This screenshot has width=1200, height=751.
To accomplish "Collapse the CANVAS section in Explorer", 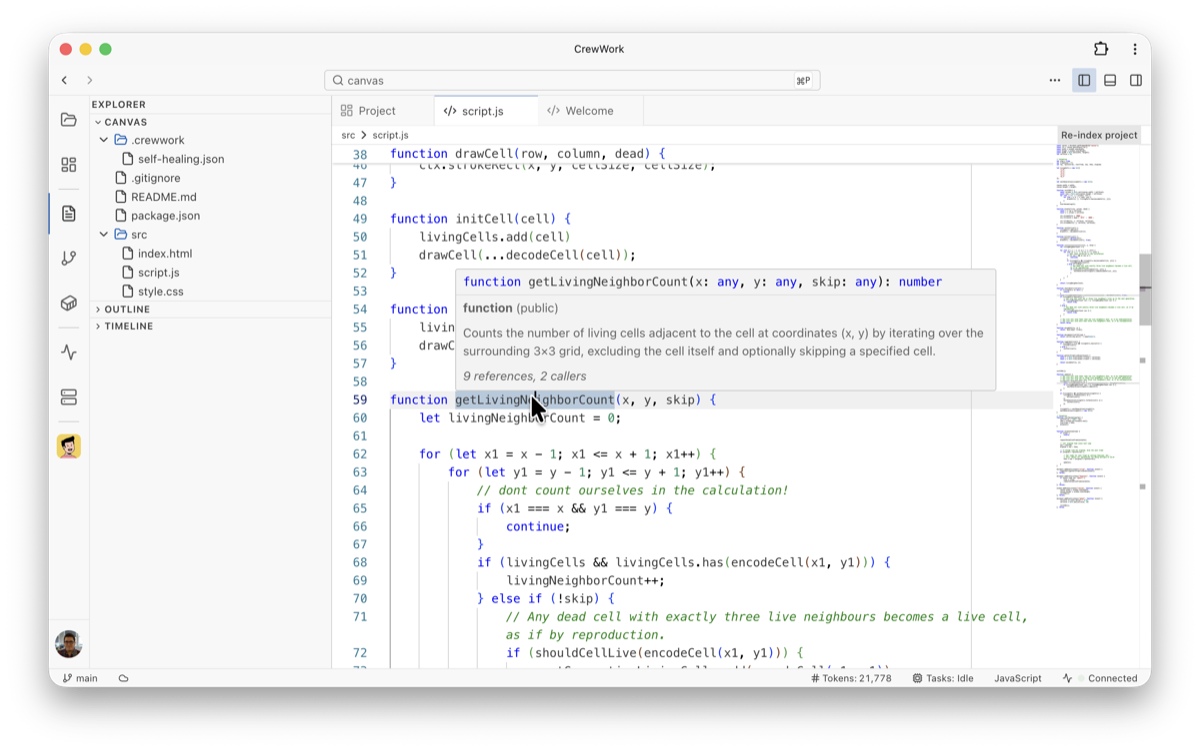I will [98, 122].
